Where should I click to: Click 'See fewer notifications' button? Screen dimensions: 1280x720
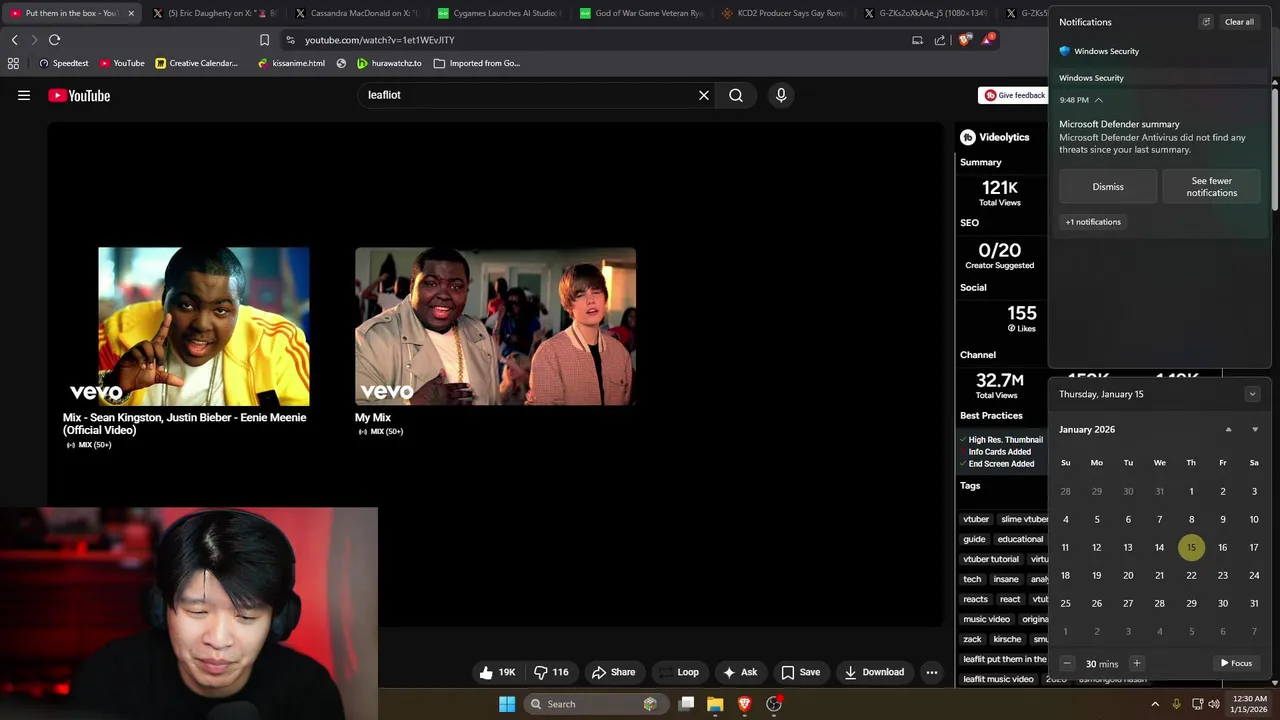click(x=1212, y=187)
